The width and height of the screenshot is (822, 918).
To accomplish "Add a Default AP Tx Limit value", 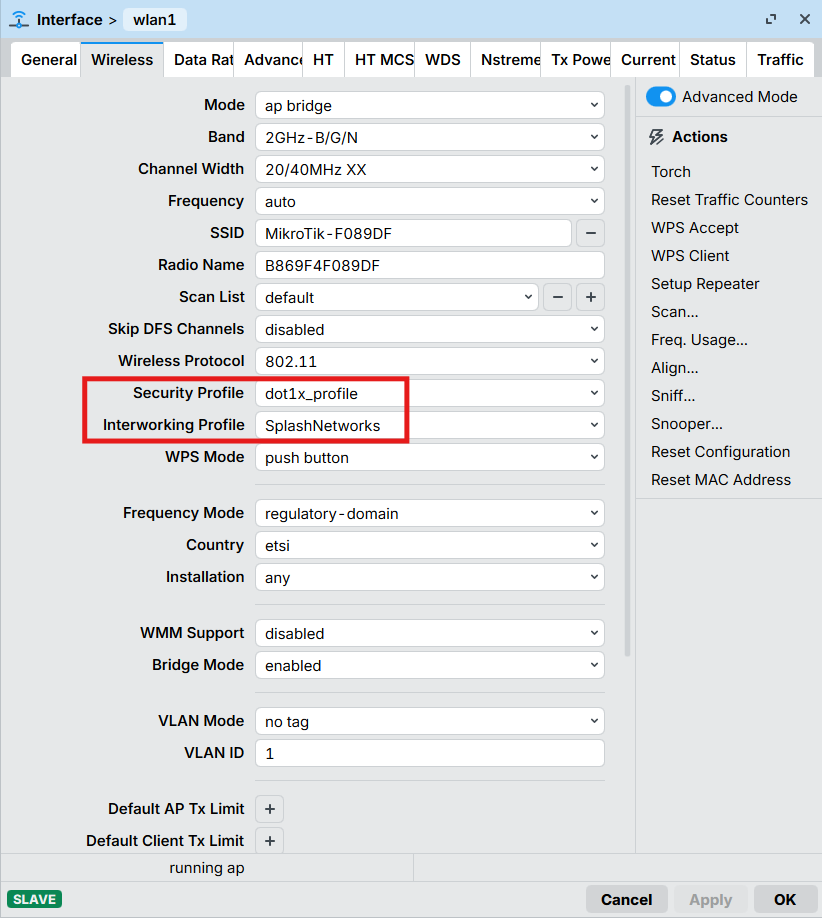I will 269,809.
